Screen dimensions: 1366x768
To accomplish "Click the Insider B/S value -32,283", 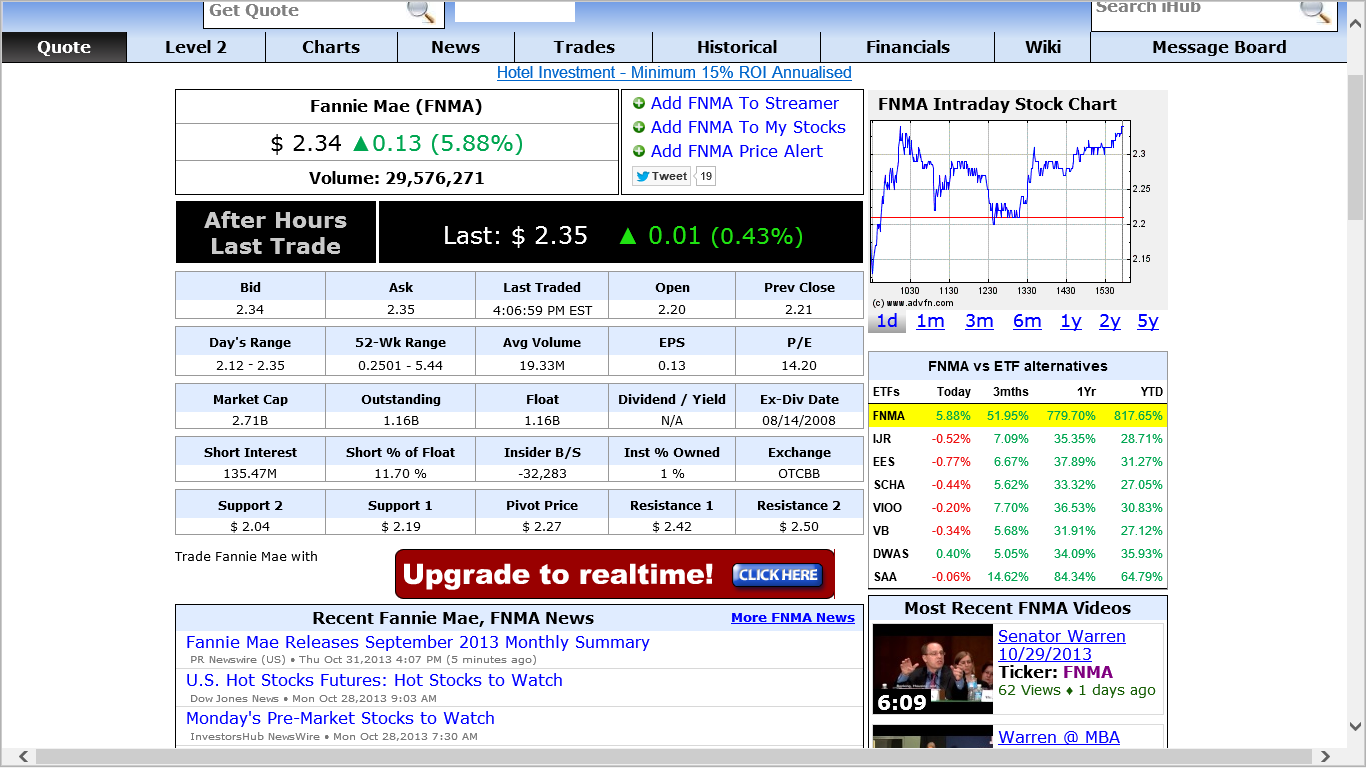I will tap(542, 473).
